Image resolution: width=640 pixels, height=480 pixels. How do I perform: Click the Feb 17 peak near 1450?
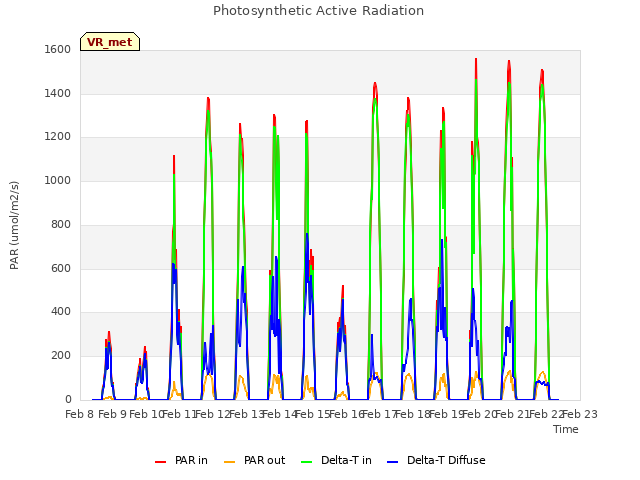pos(375,84)
